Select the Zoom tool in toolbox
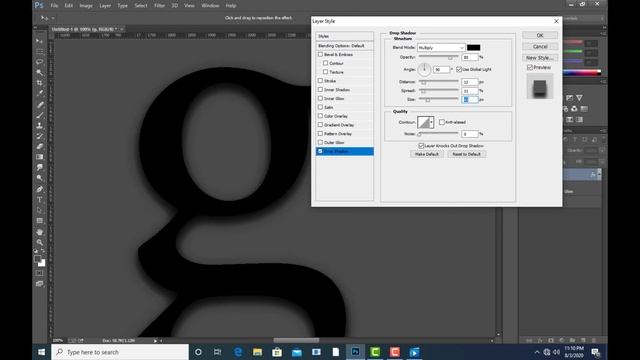Screen dimensions: 640x360 pos(40,242)
